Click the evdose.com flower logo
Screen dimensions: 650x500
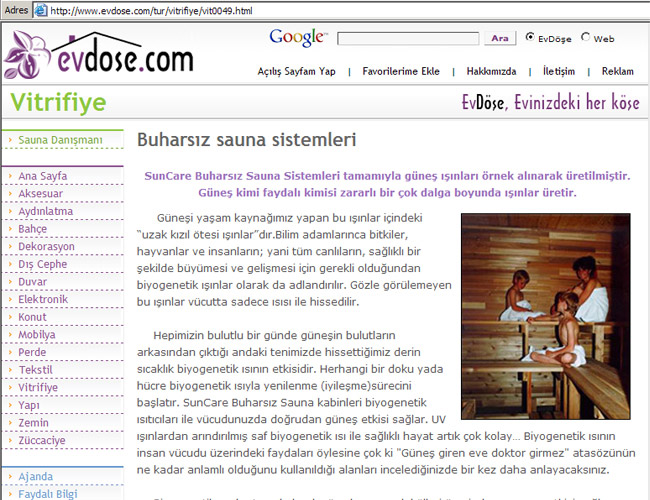click(x=98, y=53)
